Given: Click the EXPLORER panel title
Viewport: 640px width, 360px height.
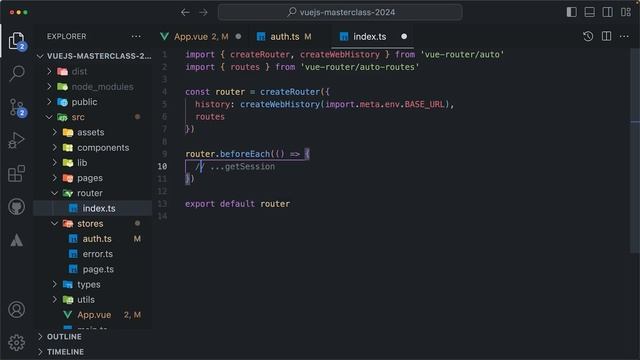Looking at the screenshot, I should click(x=67, y=36).
